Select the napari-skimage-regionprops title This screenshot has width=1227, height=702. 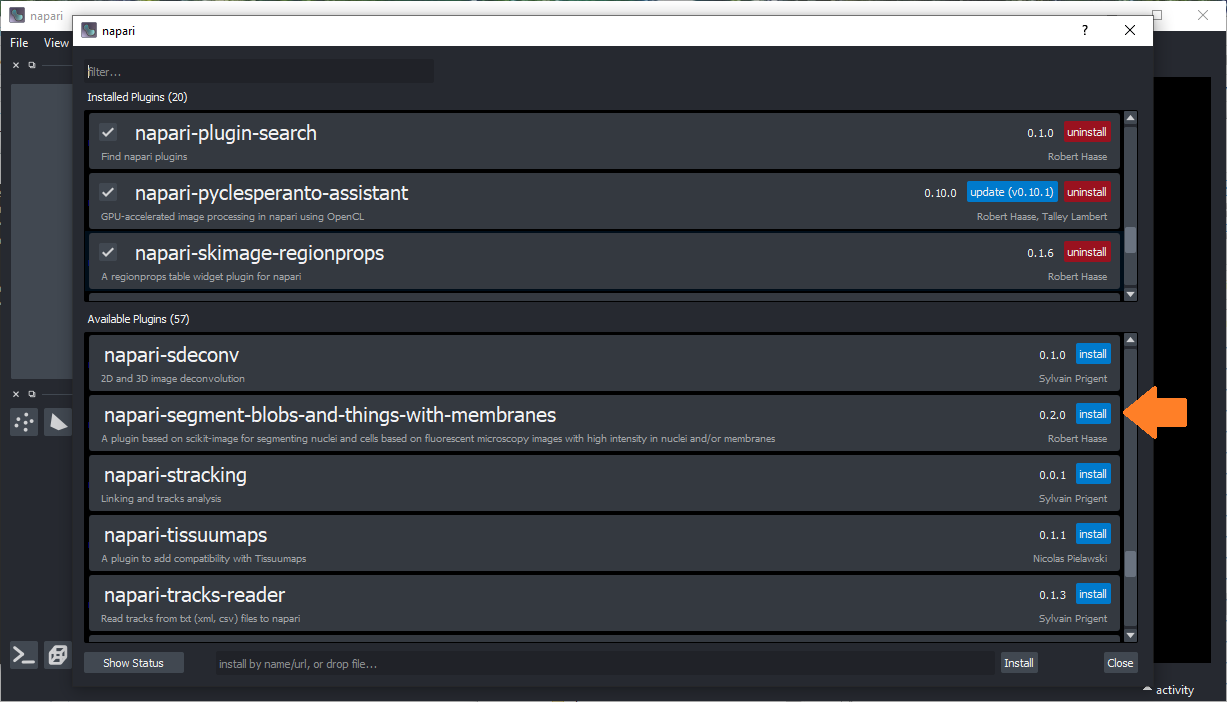pos(260,253)
